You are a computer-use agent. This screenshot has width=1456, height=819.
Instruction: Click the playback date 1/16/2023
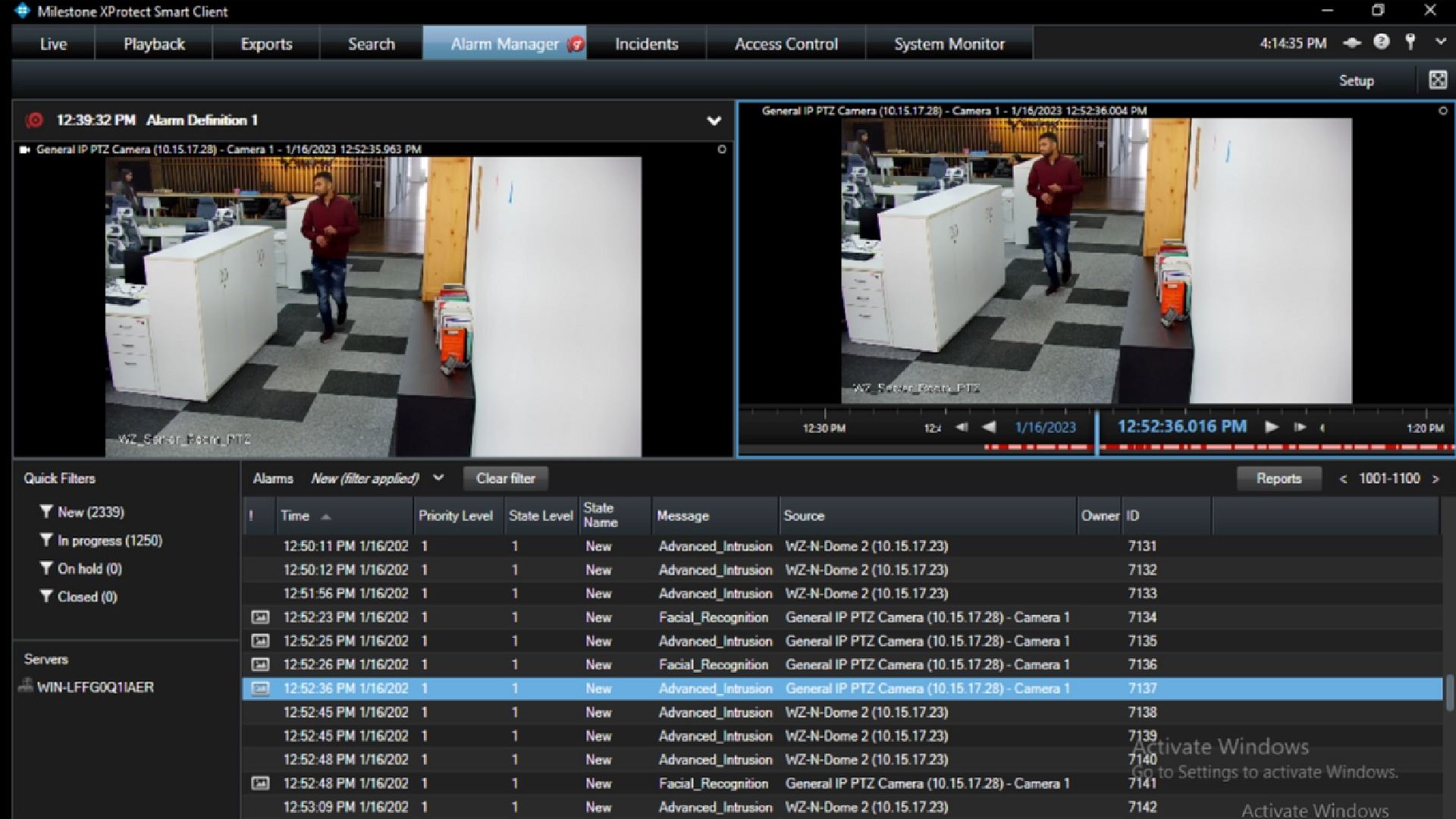[1046, 428]
